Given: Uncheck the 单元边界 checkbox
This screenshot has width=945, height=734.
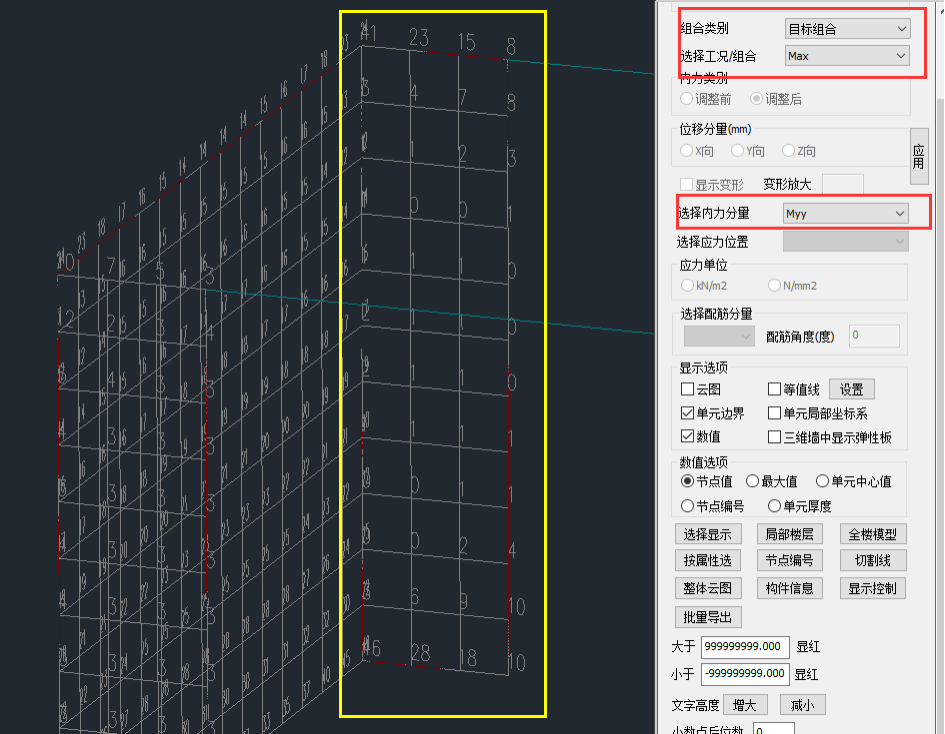Looking at the screenshot, I should (688, 413).
